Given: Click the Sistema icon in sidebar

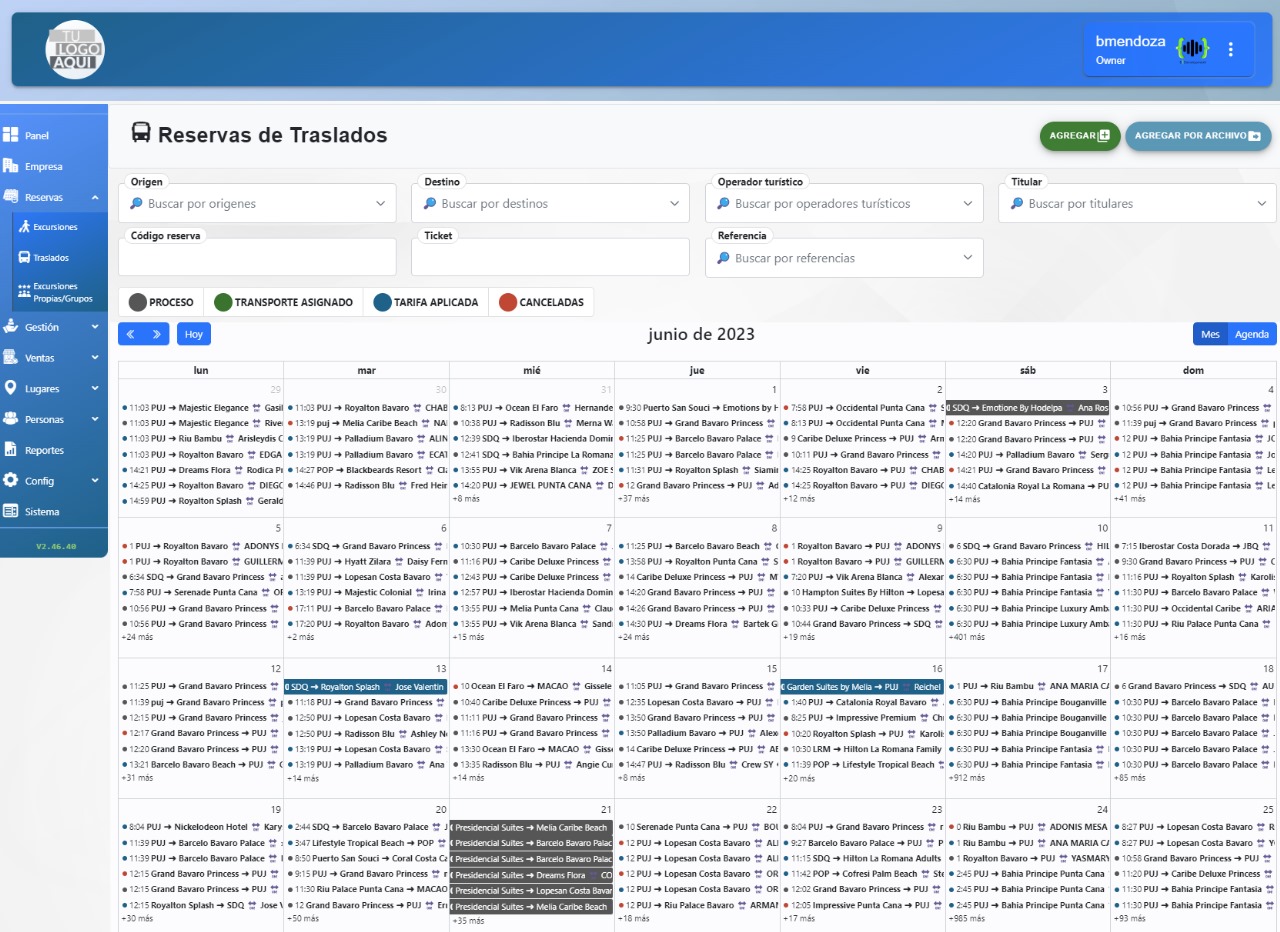Looking at the screenshot, I should 11,511.
